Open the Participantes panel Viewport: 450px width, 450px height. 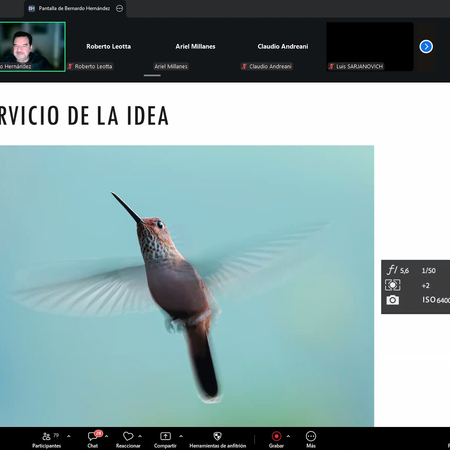click(x=47, y=440)
